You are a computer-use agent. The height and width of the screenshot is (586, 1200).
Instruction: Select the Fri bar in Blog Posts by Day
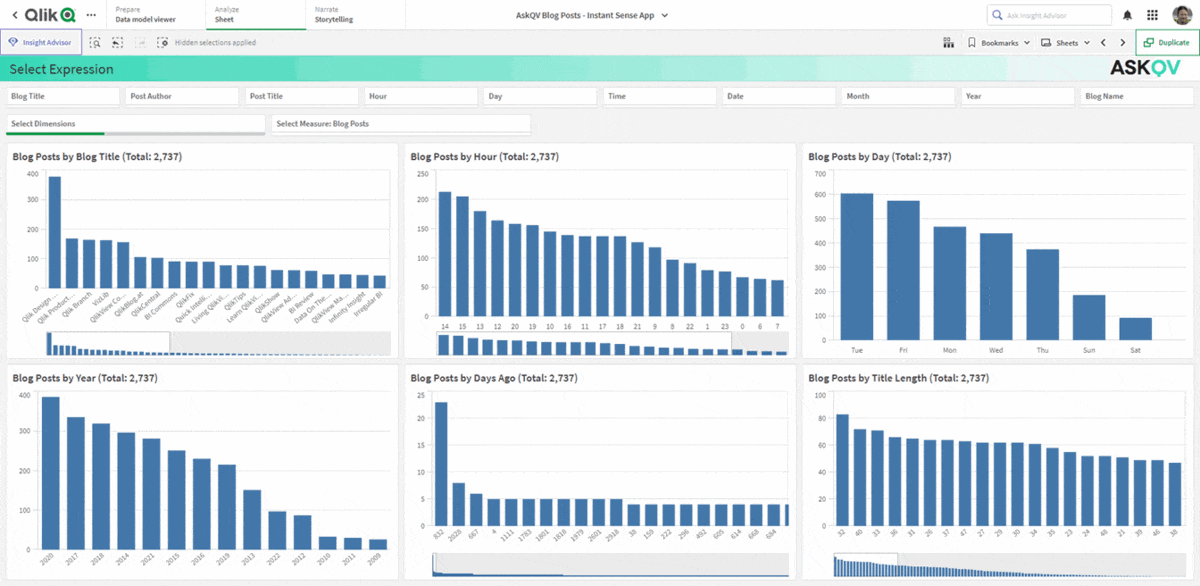(x=903, y=271)
